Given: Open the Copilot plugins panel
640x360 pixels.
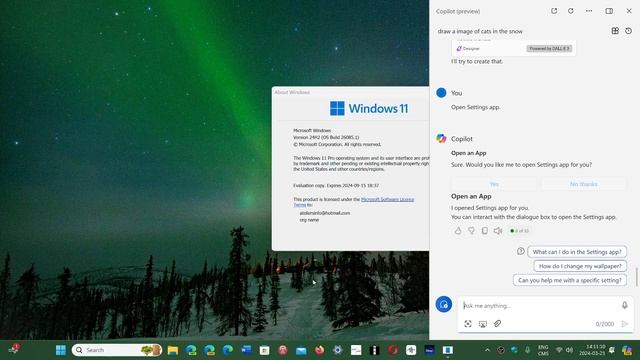Looking at the screenshot, I should tap(615, 31).
